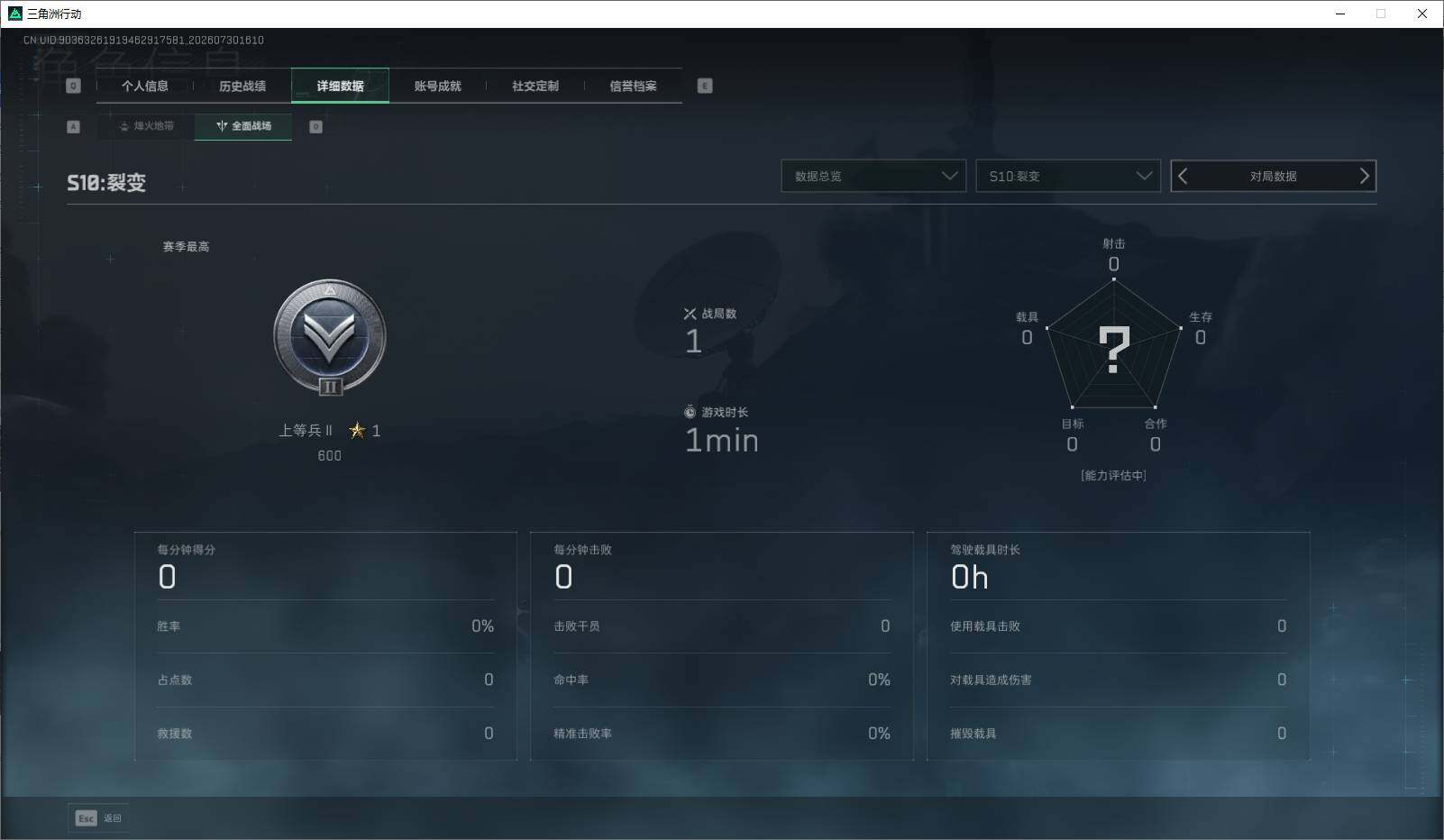Click the E key next-tab icon

[x=705, y=86]
